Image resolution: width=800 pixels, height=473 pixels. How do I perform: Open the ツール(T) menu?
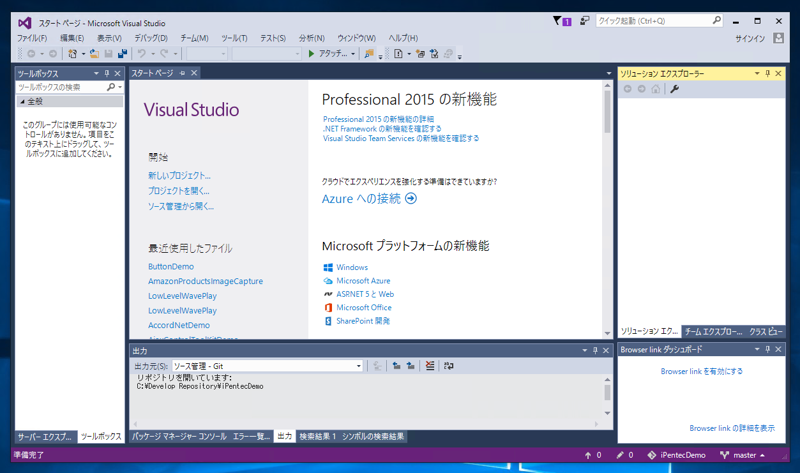(234, 38)
